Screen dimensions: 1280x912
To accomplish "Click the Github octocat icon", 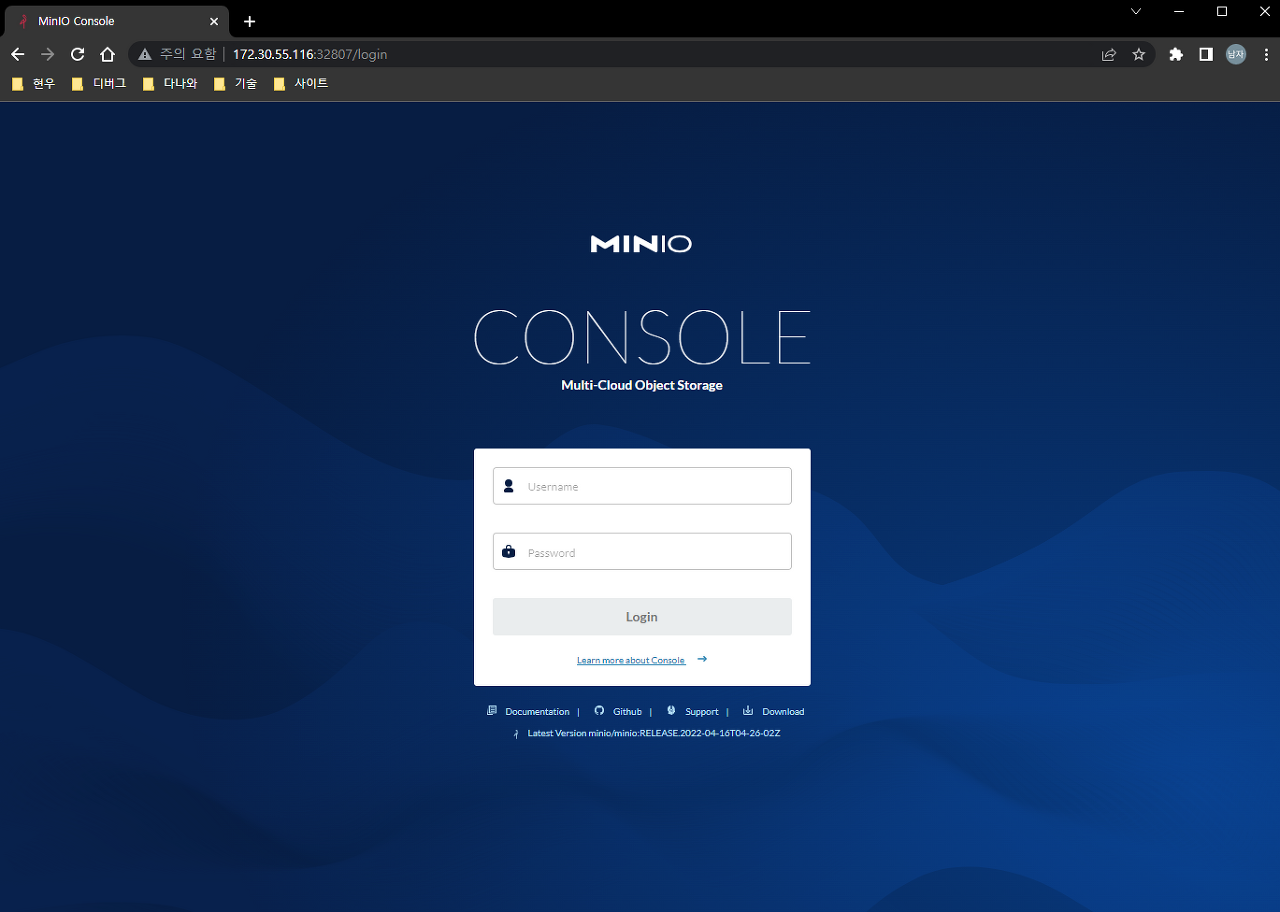I will (600, 711).
